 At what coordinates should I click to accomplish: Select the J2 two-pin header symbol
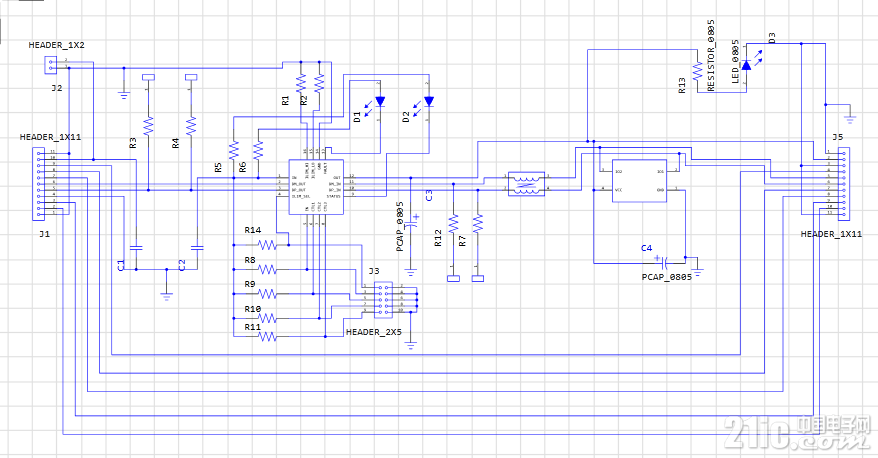(50, 65)
